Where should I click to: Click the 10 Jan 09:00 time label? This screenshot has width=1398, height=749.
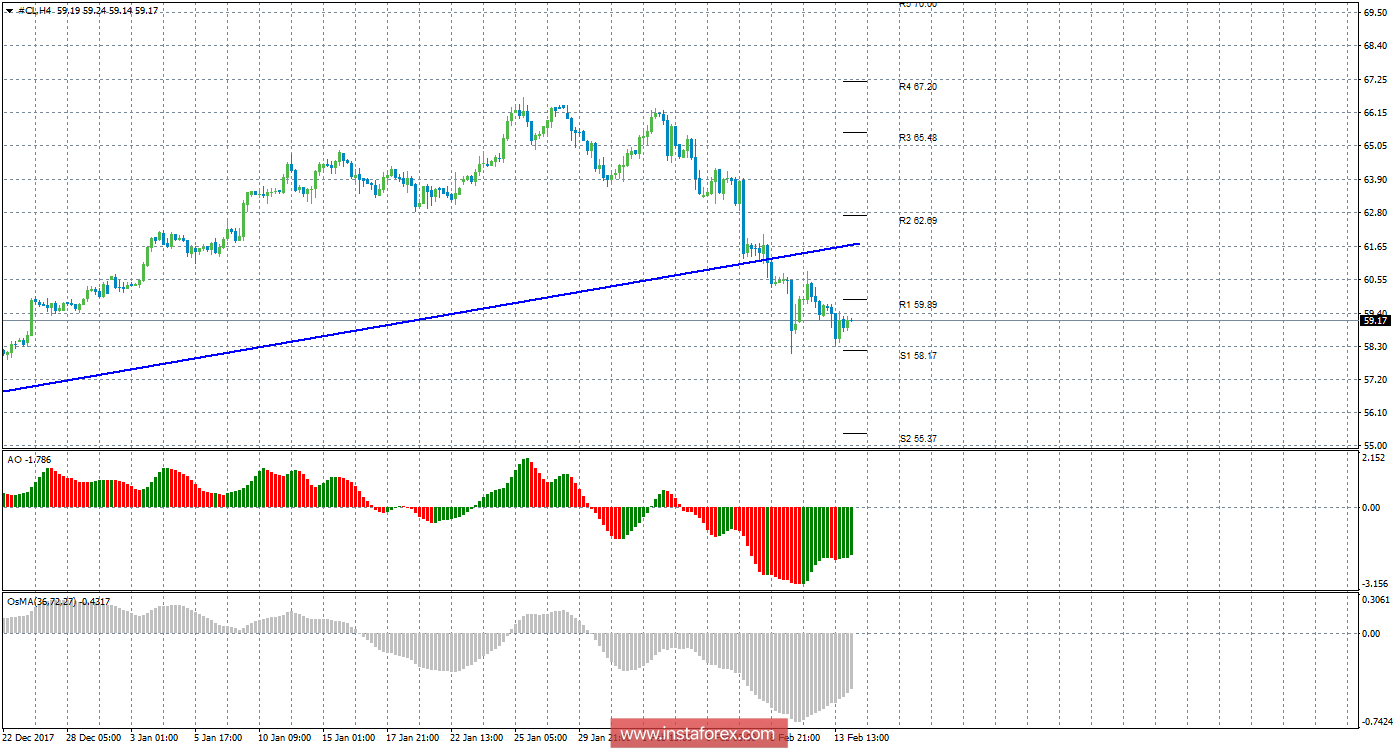pyautogui.click(x=284, y=738)
